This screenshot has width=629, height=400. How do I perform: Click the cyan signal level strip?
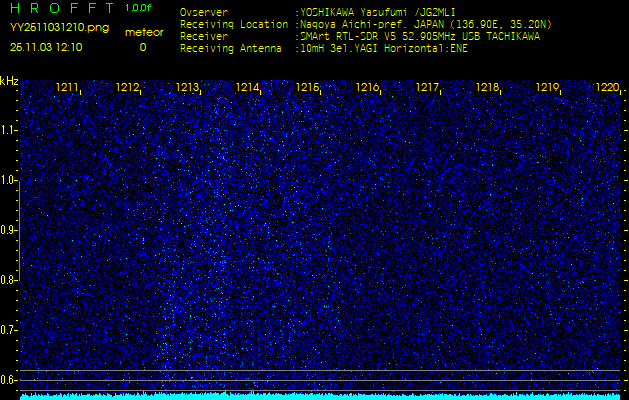click(x=320, y=396)
